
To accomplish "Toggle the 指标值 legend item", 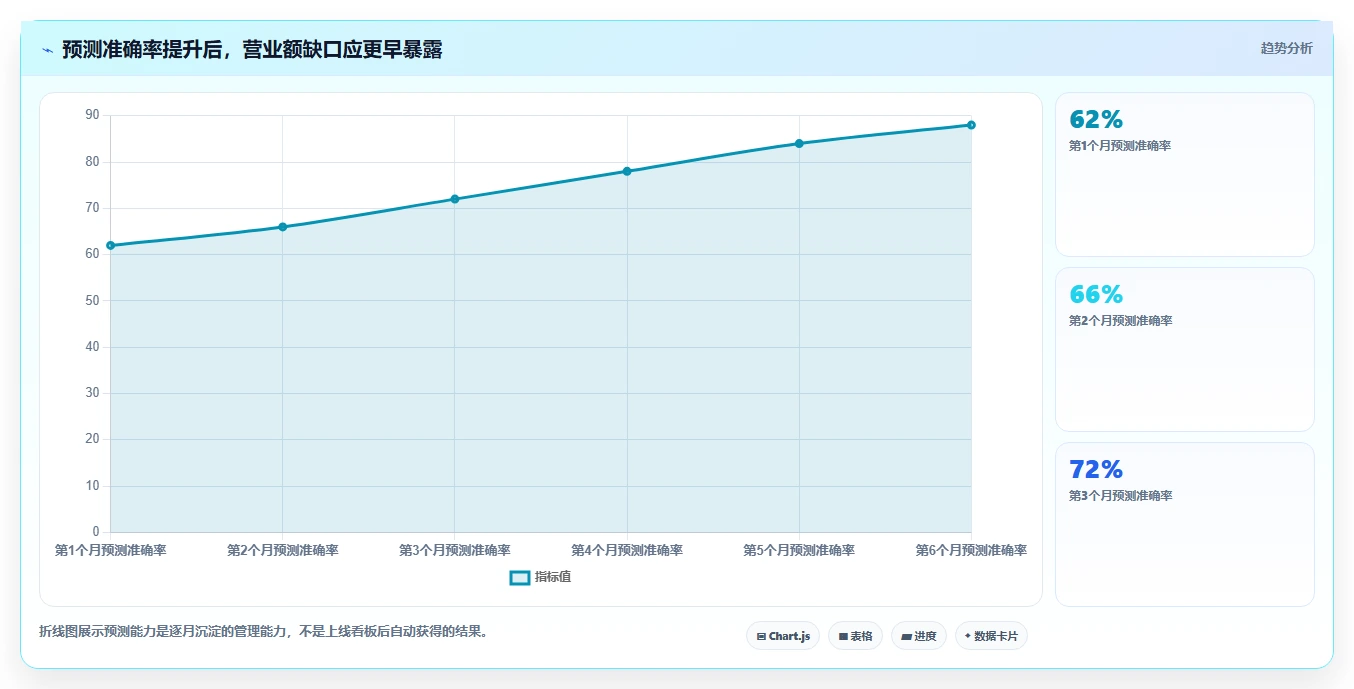I will pos(540,577).
